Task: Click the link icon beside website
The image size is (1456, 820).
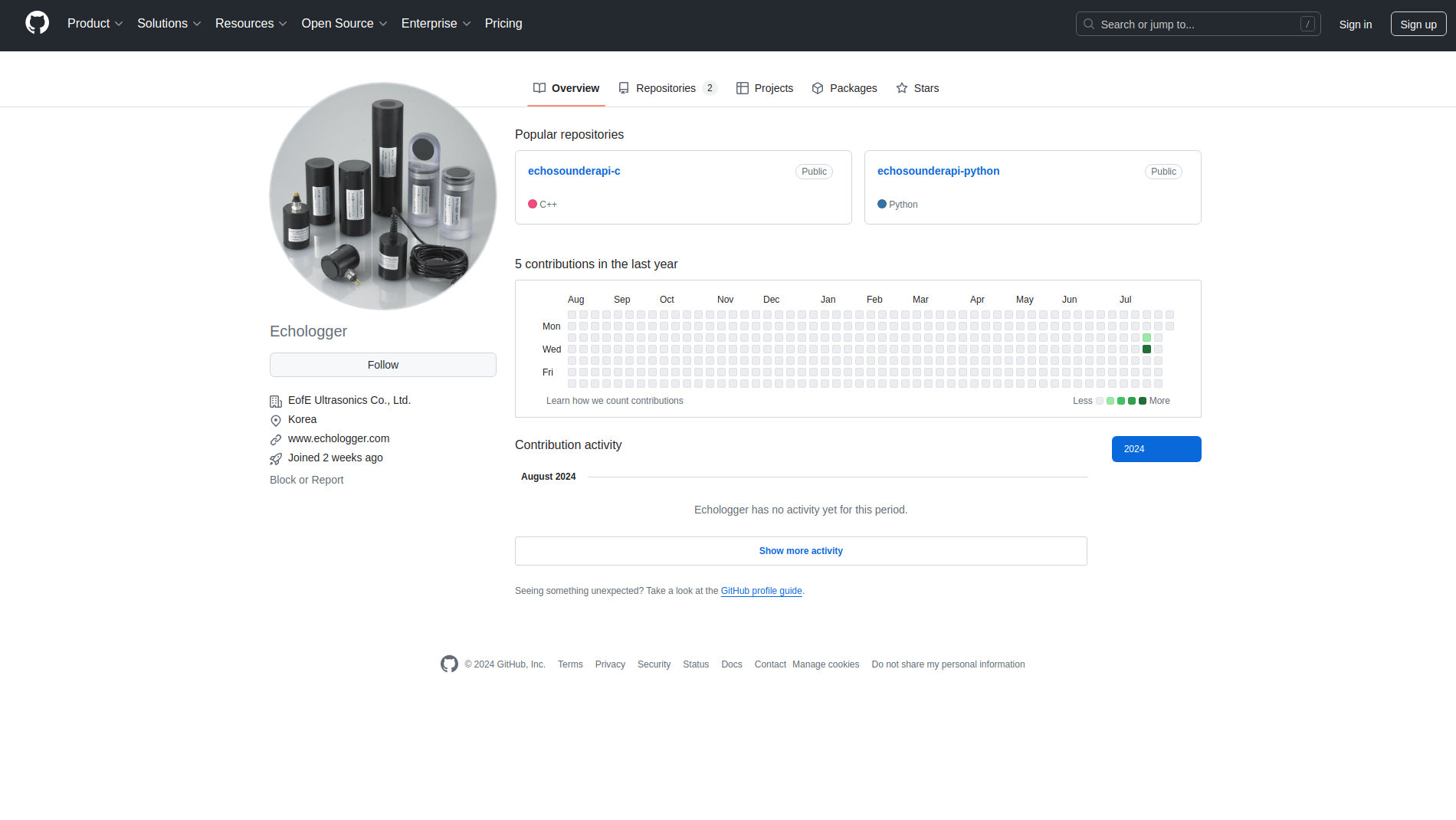Action: 276,439
